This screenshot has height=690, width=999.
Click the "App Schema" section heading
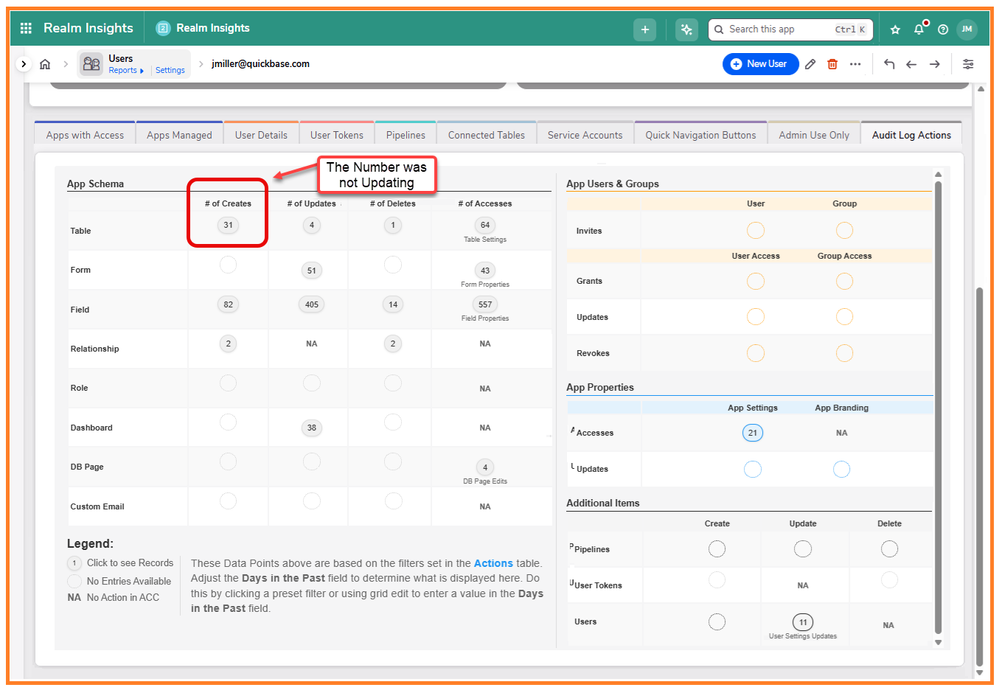click(96, 183)
